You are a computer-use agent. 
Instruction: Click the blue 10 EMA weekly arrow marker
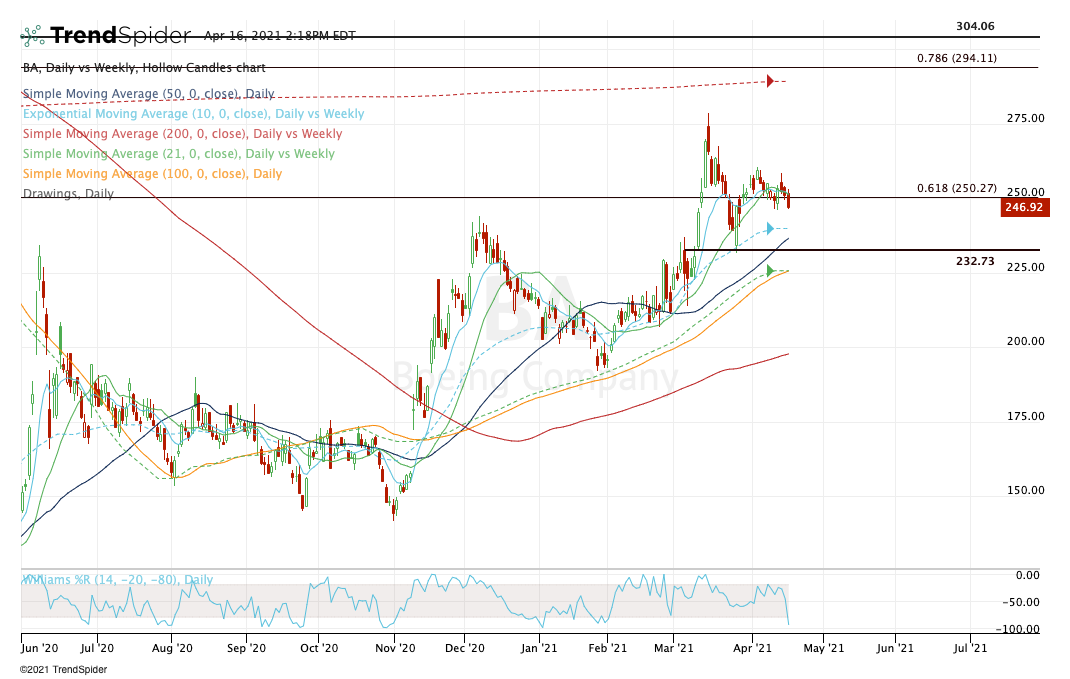[770, 229]
